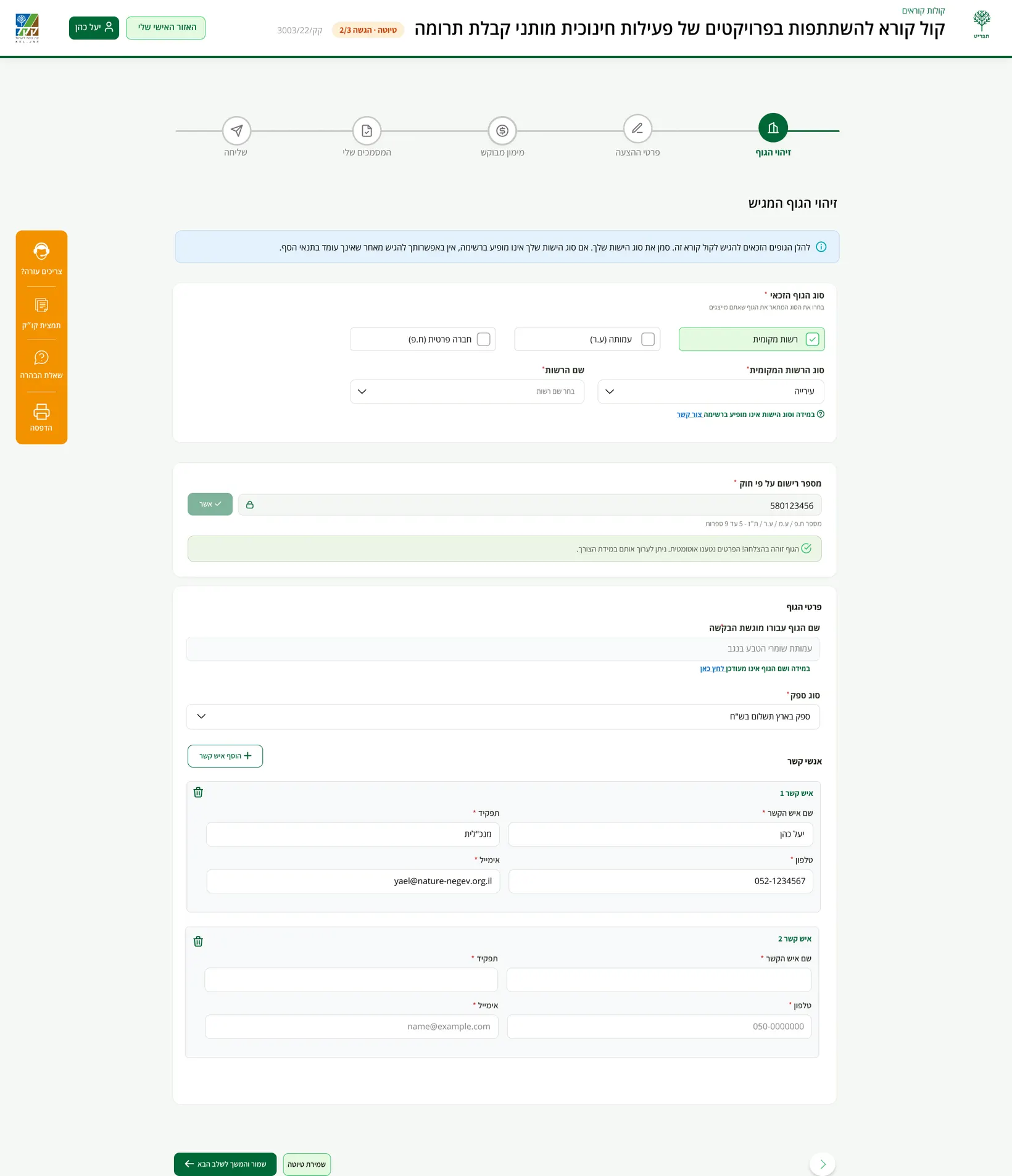Delete contact person 1 with trash icon
This screenshot has height=1176, width=1012.
coord(198,792)
